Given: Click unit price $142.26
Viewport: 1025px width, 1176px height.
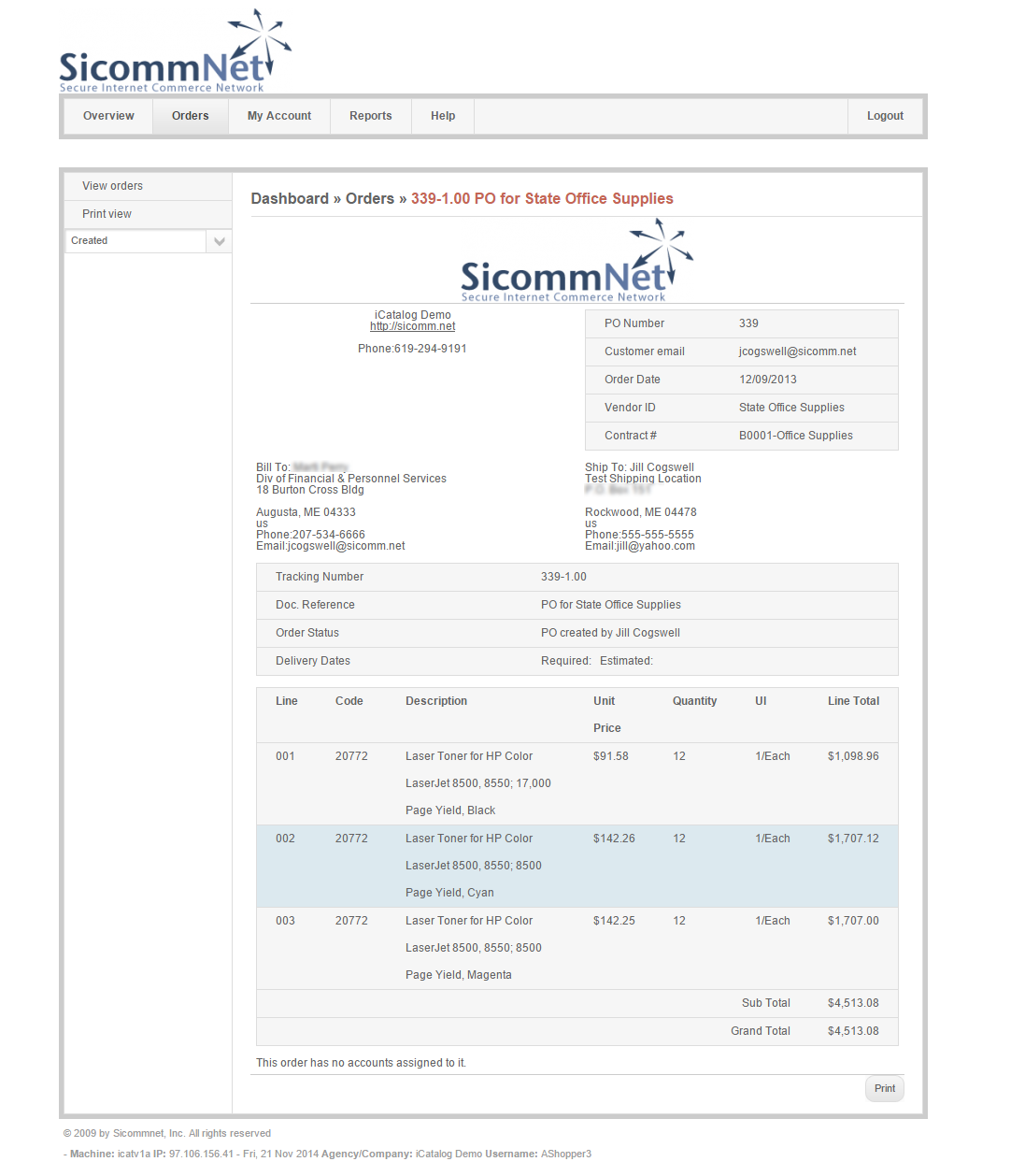Looking at the screenshot, I should (x=614, y=839).
